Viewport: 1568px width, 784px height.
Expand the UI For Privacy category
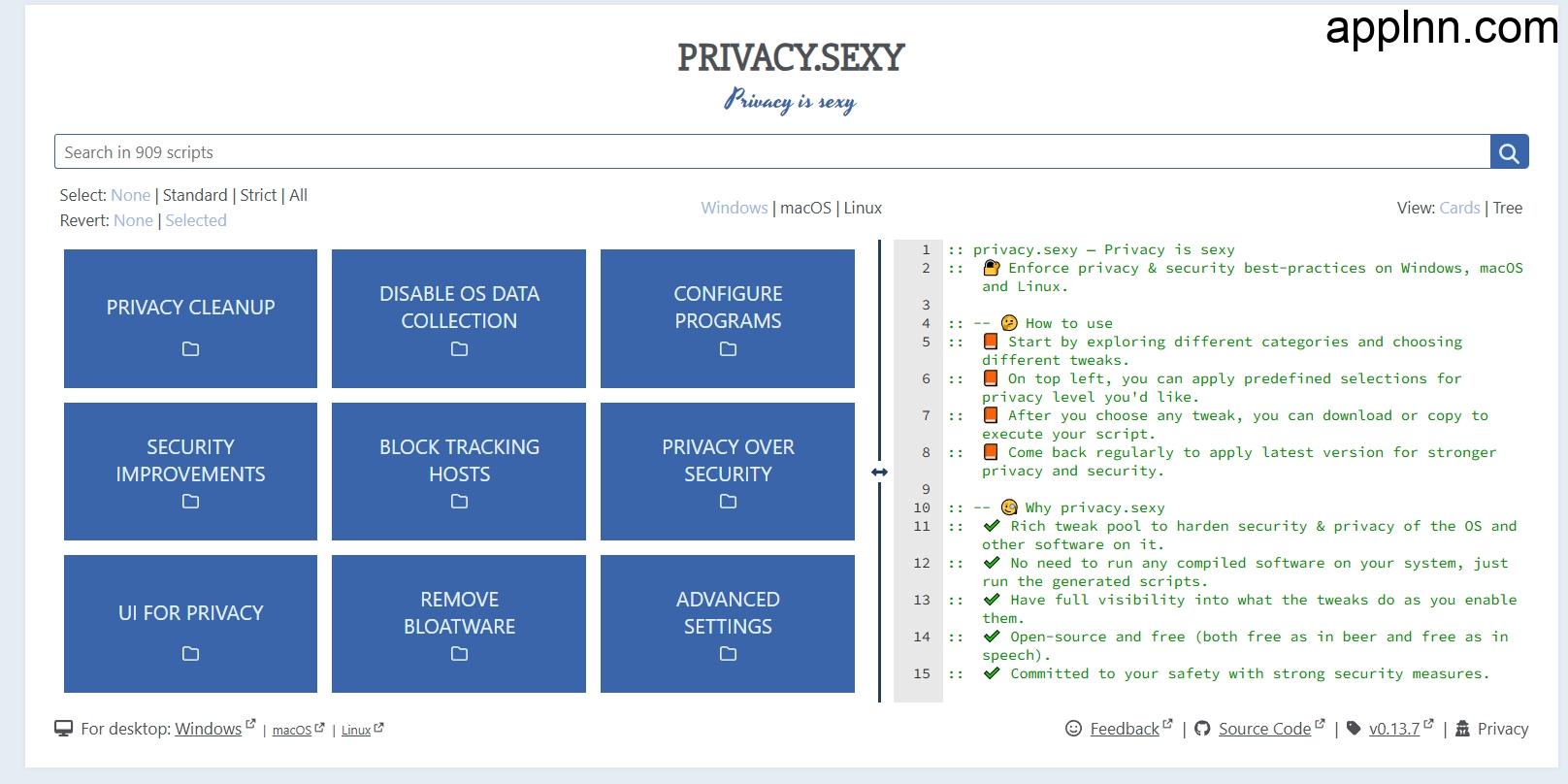[190, 624]
